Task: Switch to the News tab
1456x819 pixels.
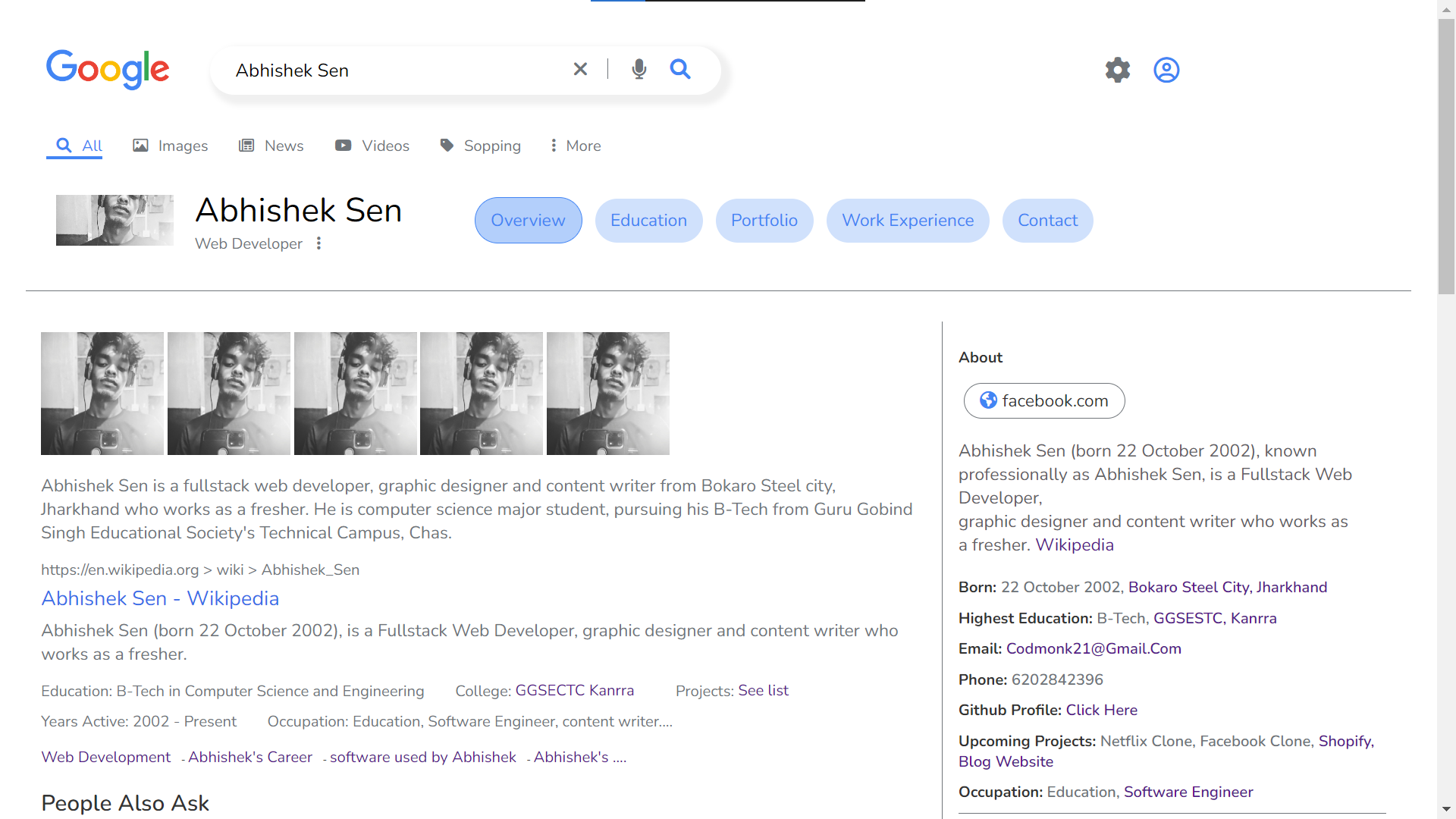Action: coord(271,146)
